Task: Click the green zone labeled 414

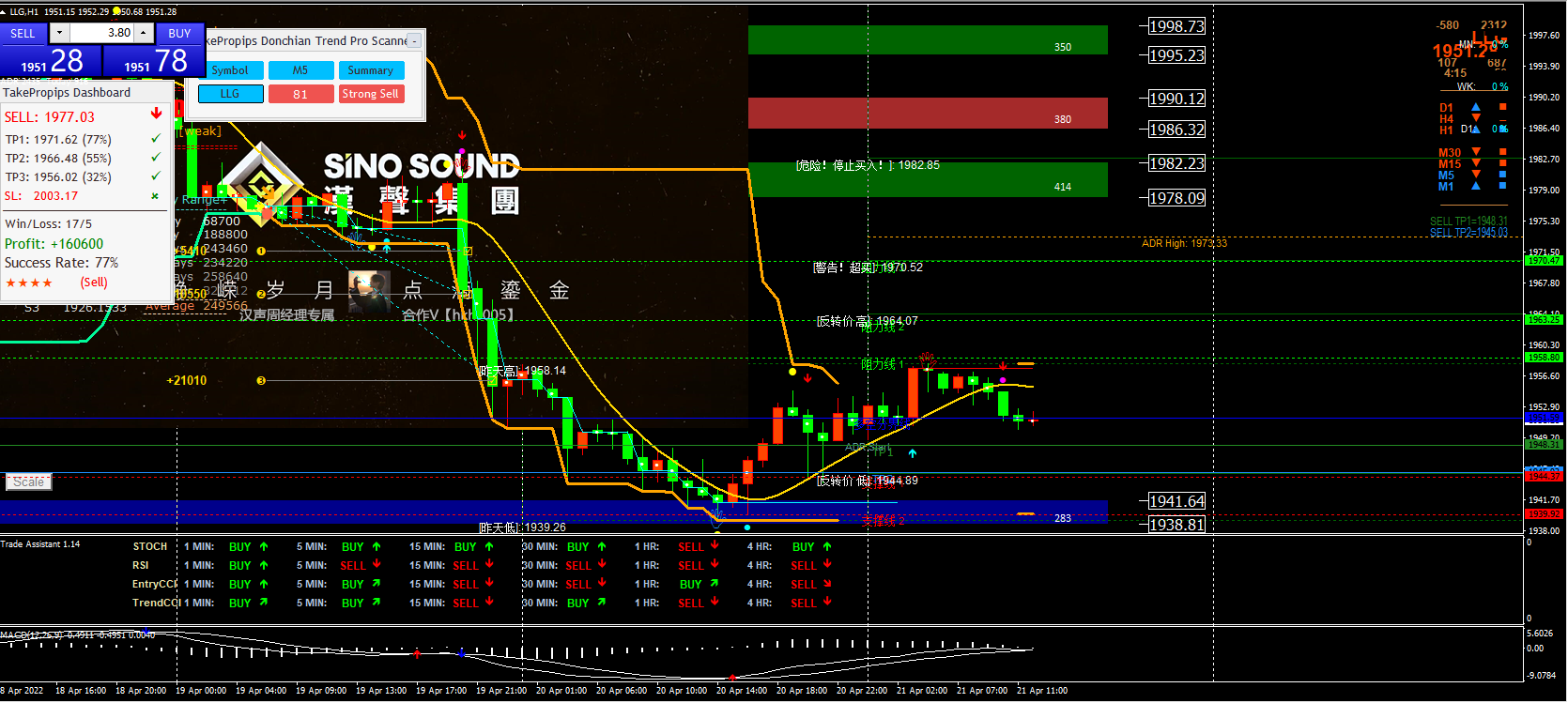Action: (x=928, y=179)
